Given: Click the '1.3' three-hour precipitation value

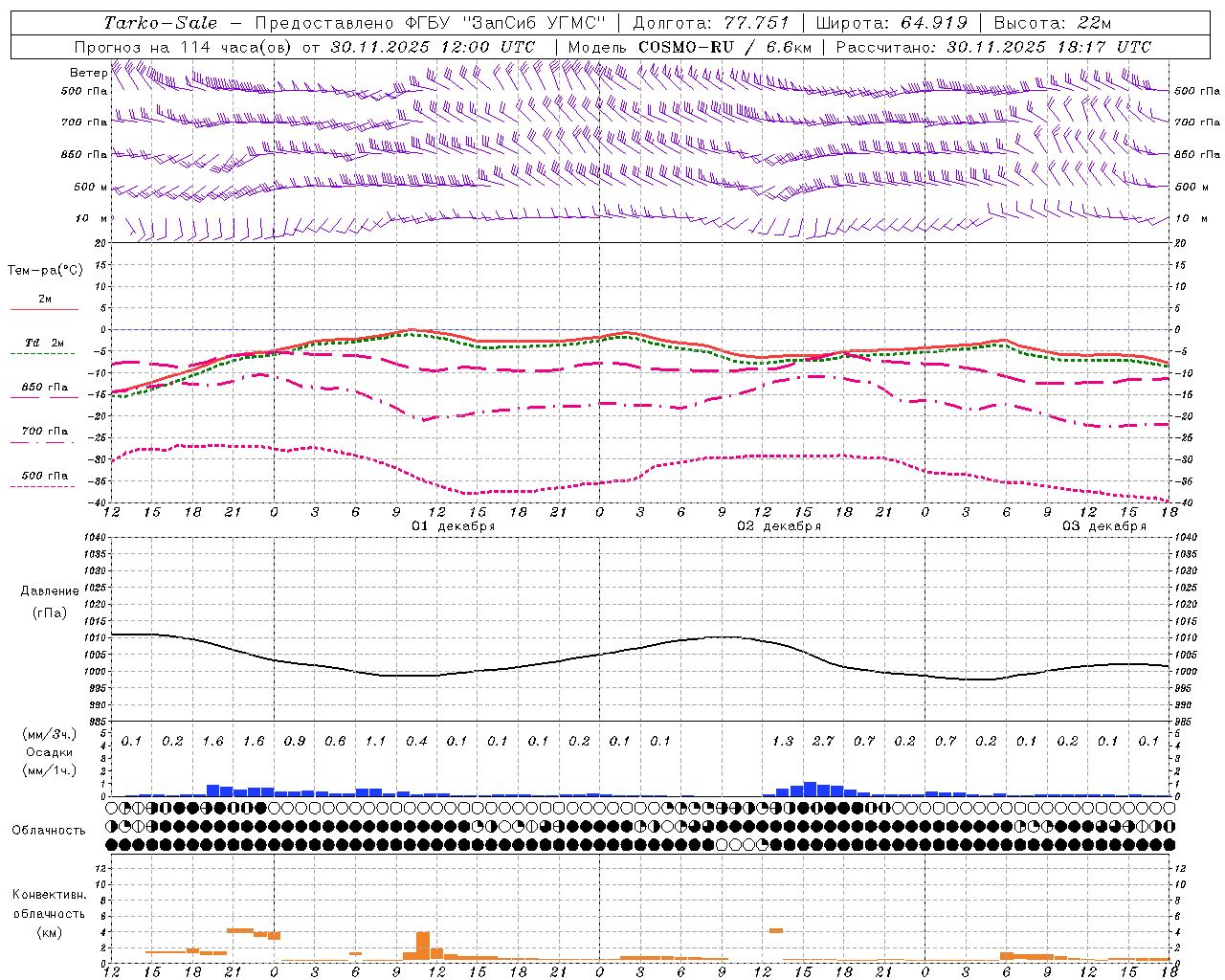Looking at the screenshot, I should point(783,741).
